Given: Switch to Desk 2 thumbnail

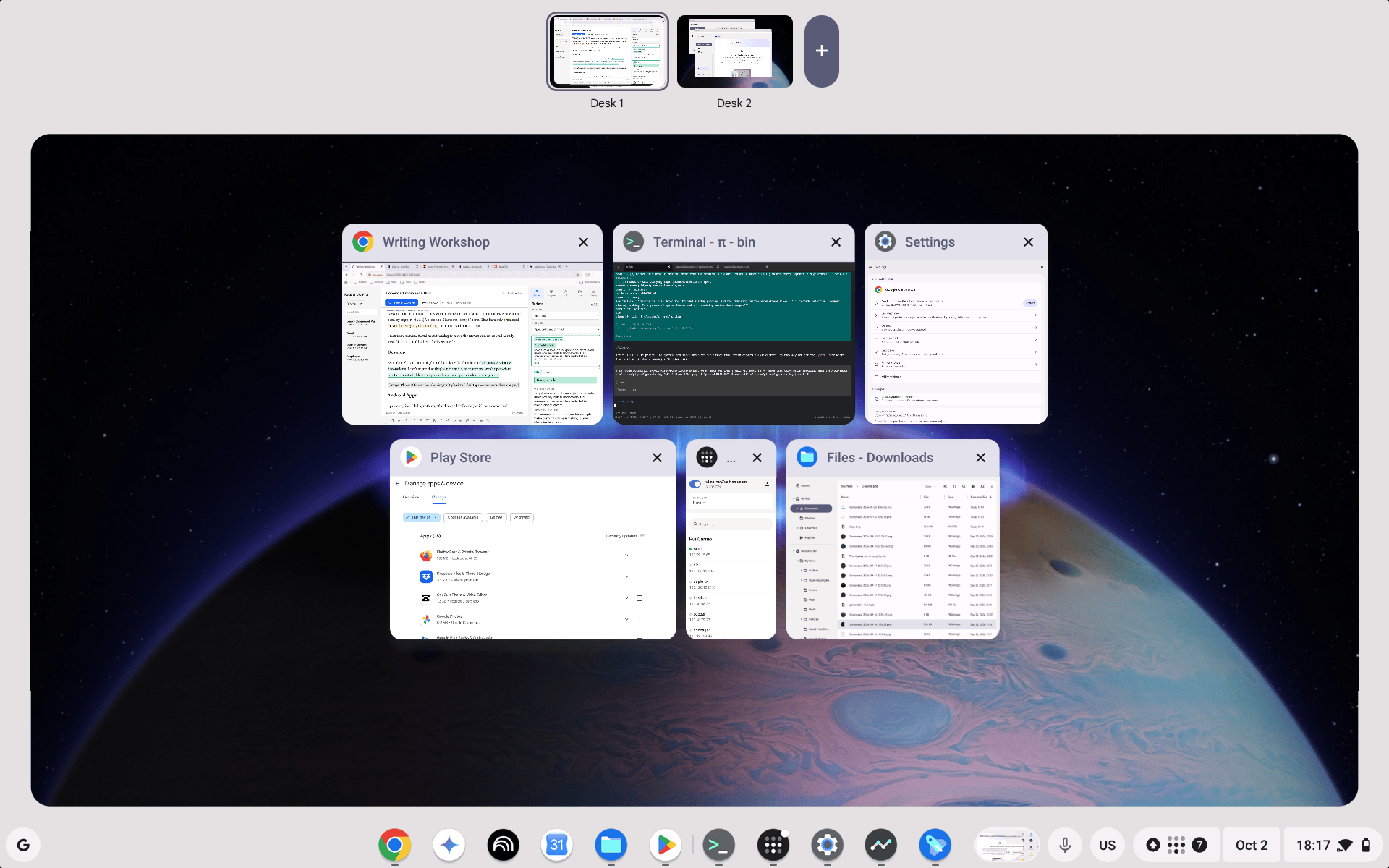Looking at the screenshot, I should (734, 51).
